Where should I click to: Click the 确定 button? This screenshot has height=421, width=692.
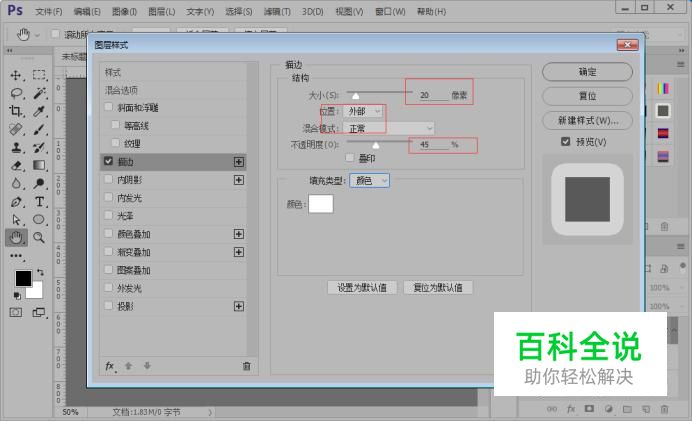587,72
